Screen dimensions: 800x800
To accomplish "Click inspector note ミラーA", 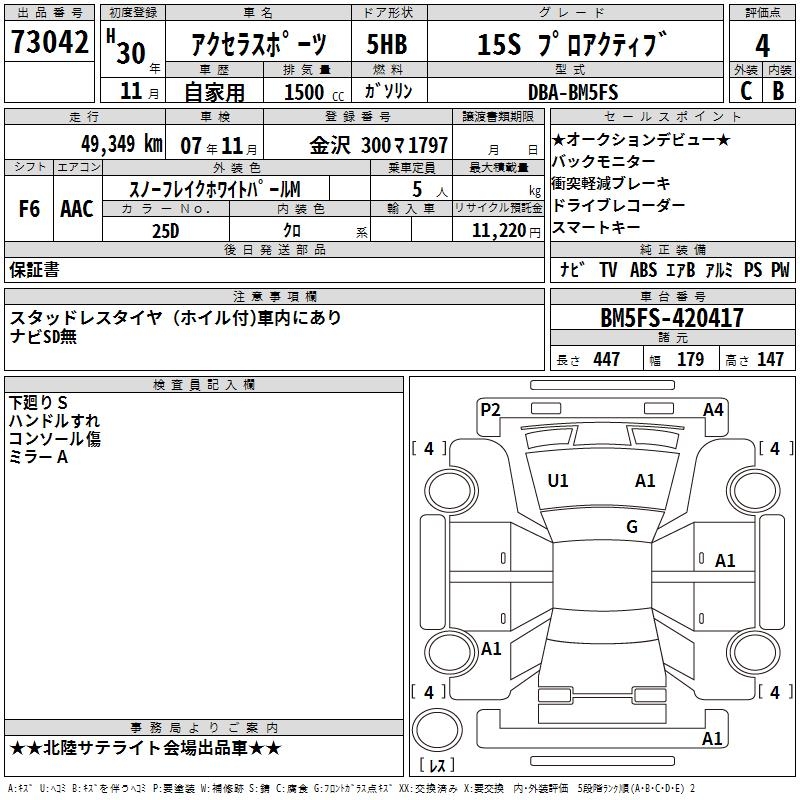I will point(38,457).
